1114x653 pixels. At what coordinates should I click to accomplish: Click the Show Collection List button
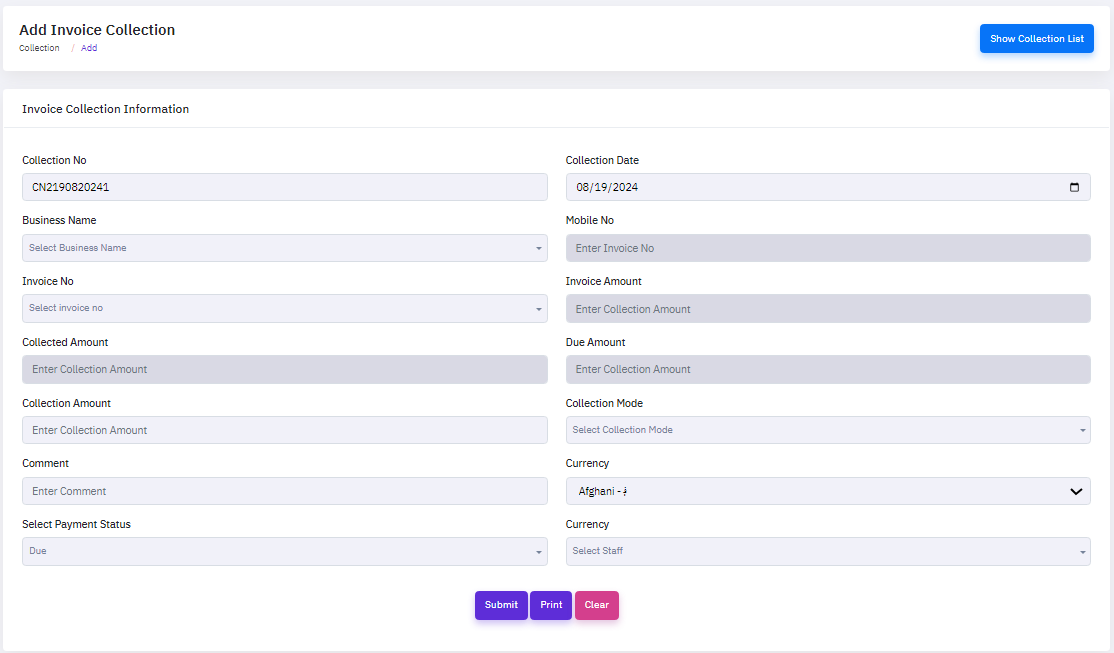(1036, 39)
